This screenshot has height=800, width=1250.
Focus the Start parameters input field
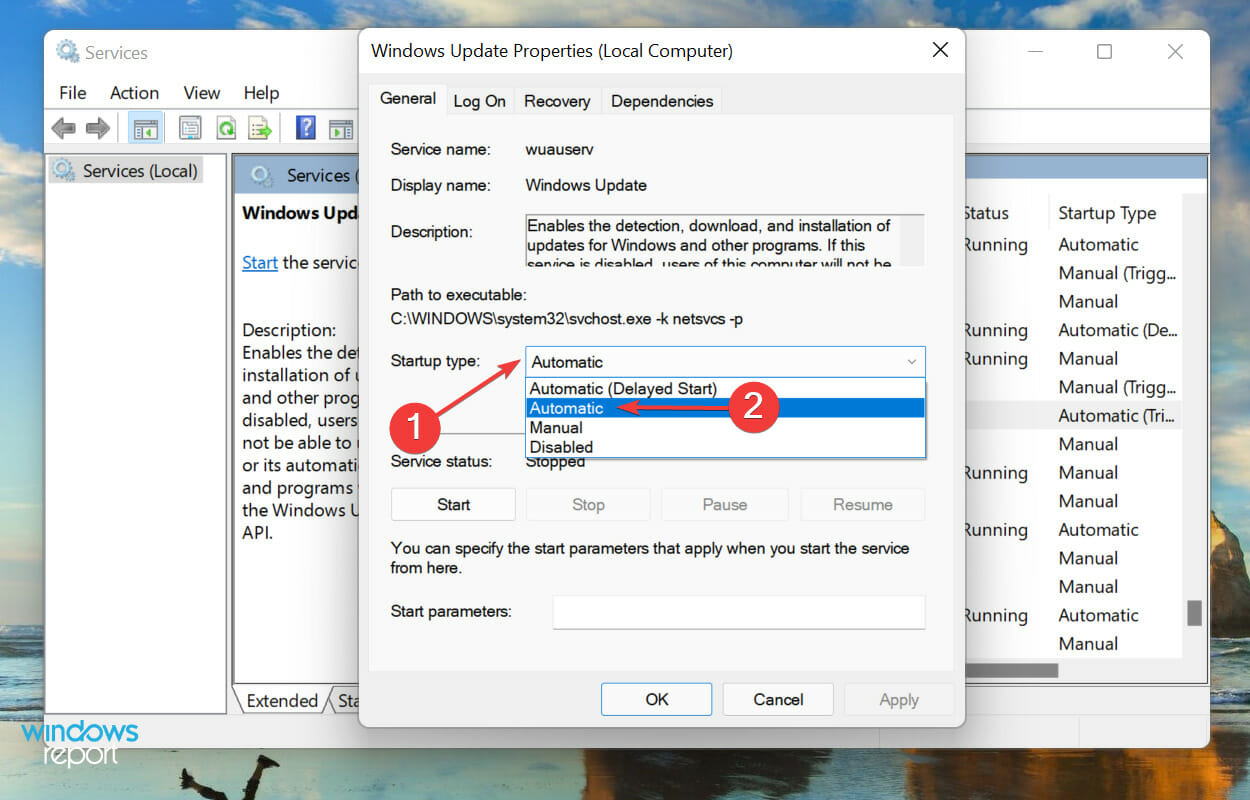[x=739, y=612]
